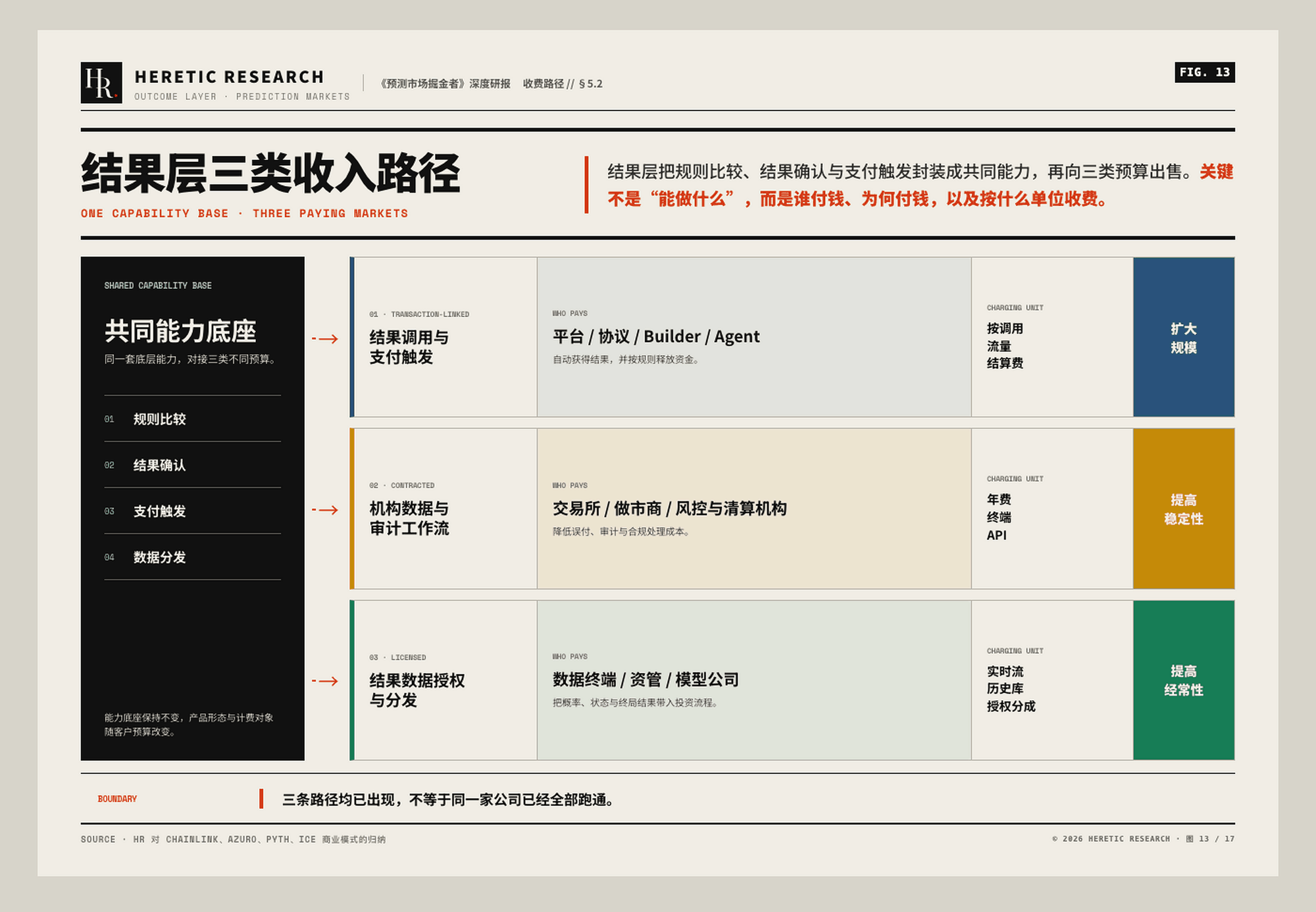Click the 01 · TRANSACTION-LINKED label

[x=419, y=314]
